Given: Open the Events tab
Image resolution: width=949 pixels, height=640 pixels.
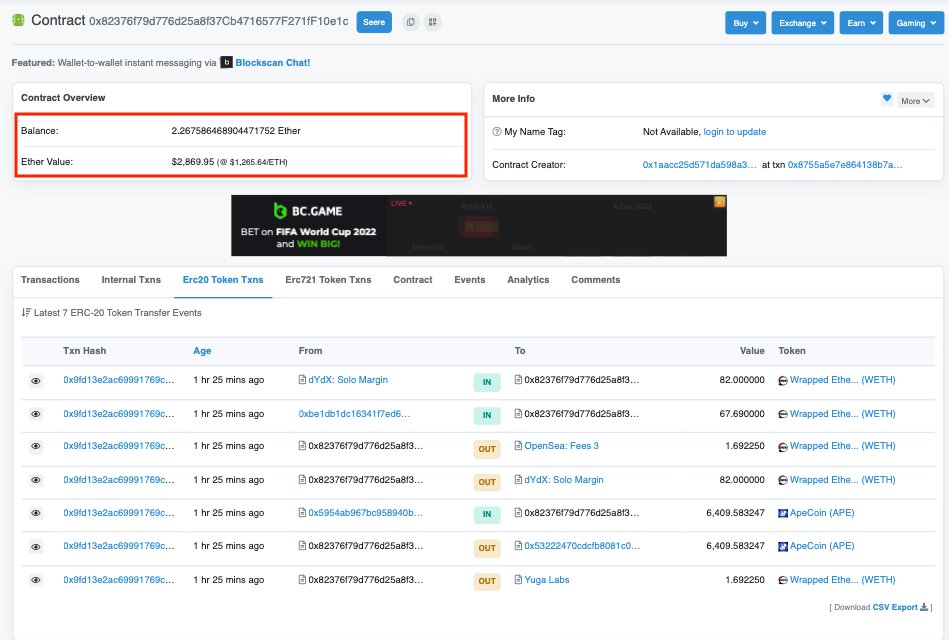Looking at the screenshot, I should (470, 280).
